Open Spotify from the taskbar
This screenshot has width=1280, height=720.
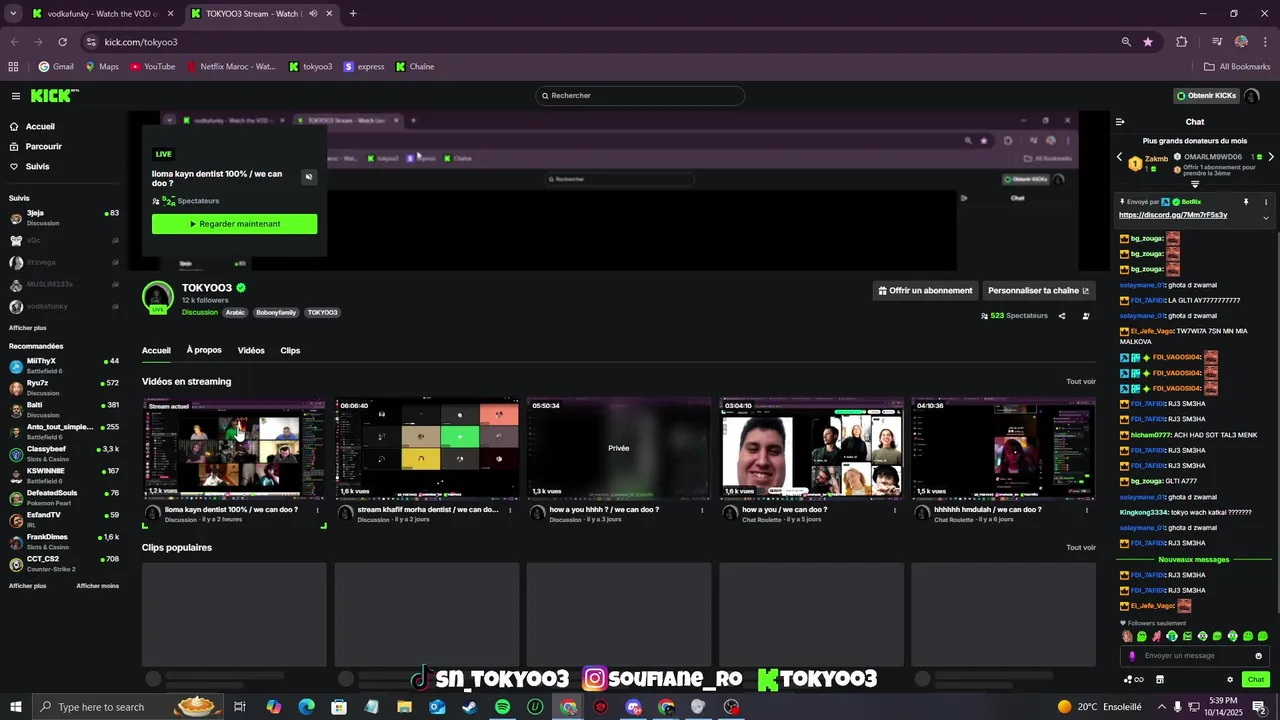pos(502,707)
